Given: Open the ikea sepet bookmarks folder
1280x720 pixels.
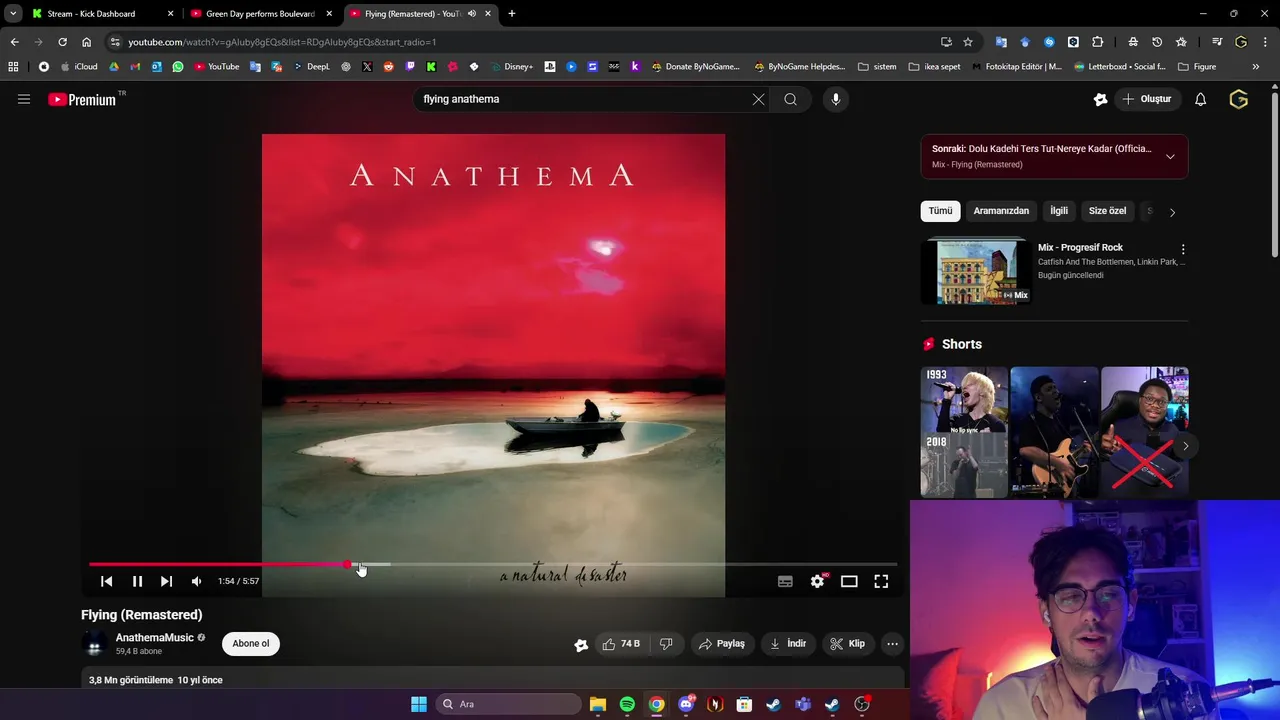Looking at the screenshot, I should 934,67.
